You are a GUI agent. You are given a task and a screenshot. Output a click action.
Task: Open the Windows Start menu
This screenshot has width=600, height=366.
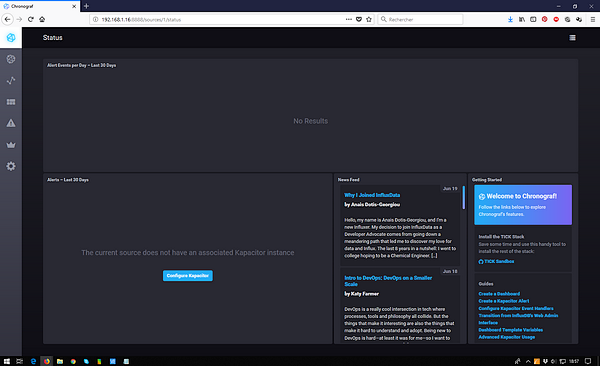[x=7, y=361]
